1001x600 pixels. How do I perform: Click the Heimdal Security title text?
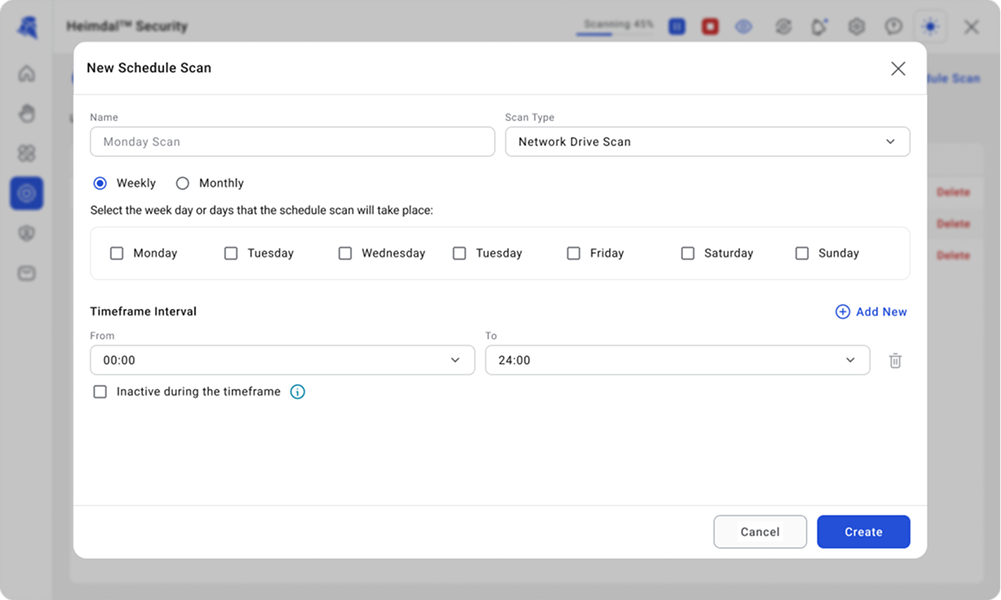click(x=127, y=26)
